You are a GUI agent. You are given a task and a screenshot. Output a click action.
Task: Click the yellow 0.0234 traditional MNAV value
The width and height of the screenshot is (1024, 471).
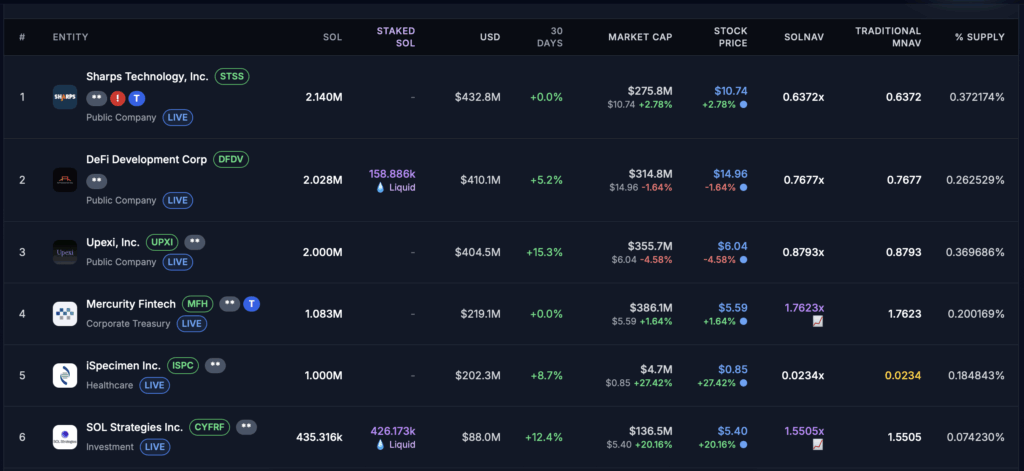(x=903, y=376)
